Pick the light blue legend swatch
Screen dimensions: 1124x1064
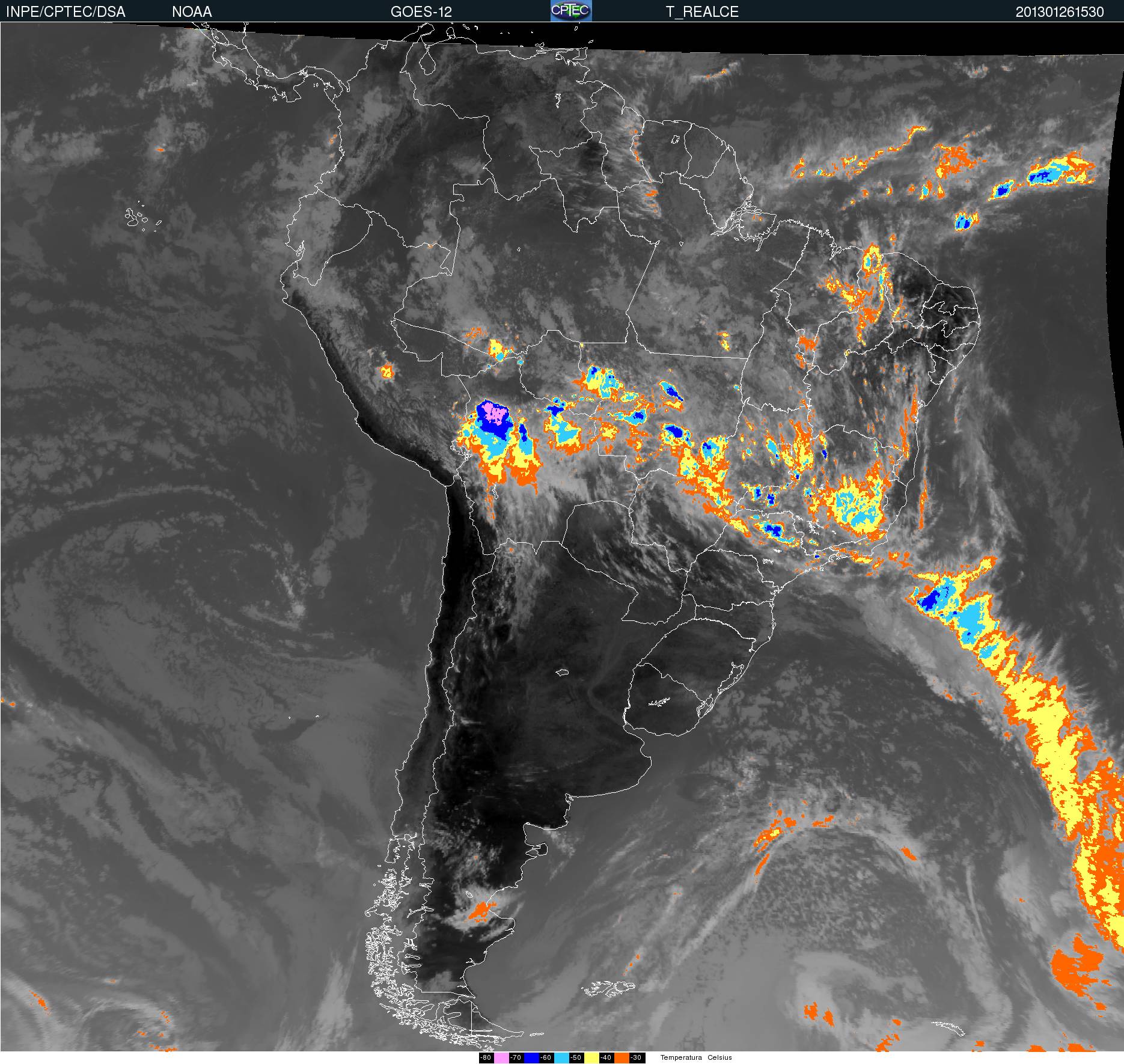562,1058
